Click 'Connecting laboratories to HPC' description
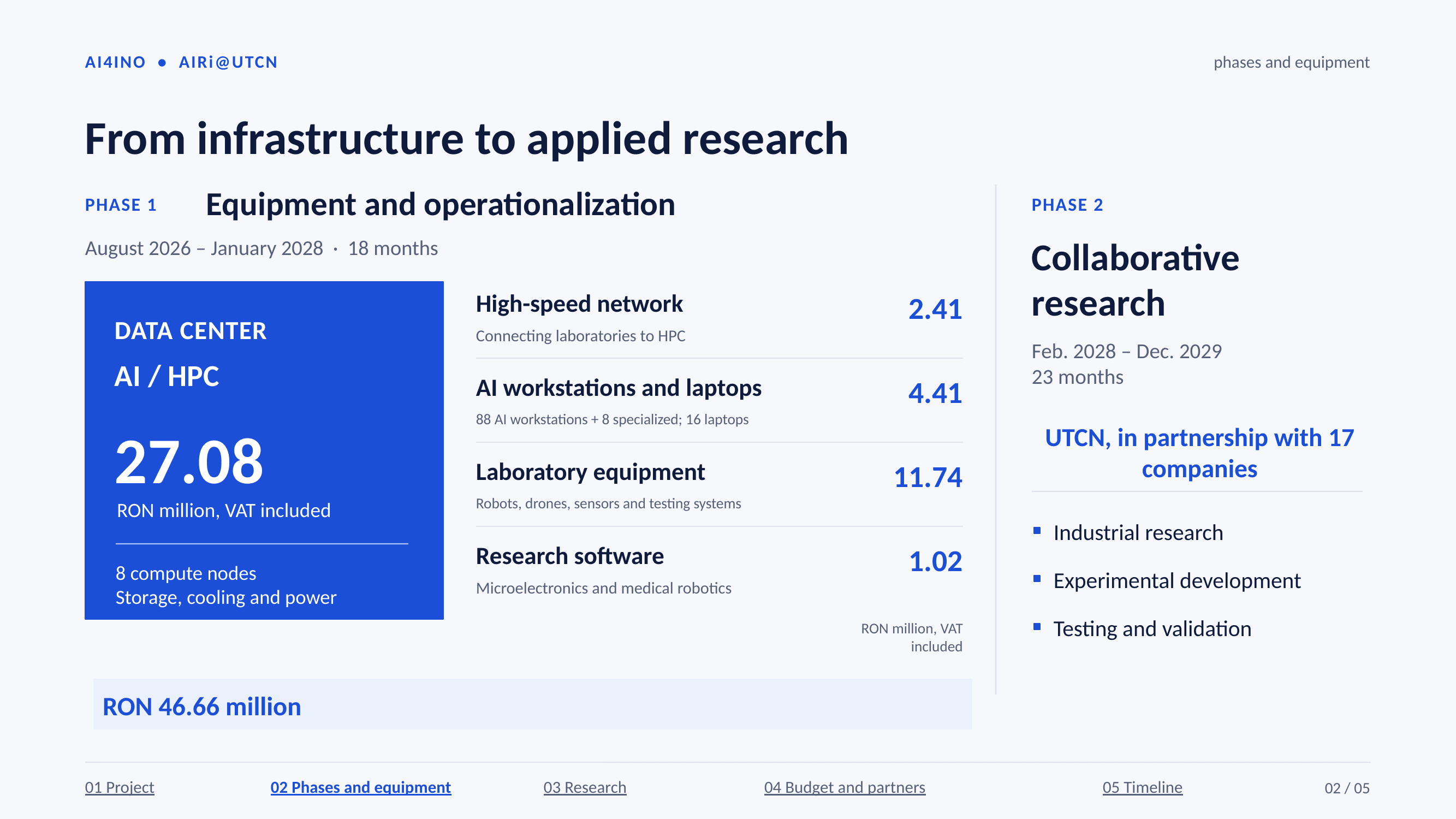Image resolution: width=1456 pixels, height=819 pixels. coord(580,336)
